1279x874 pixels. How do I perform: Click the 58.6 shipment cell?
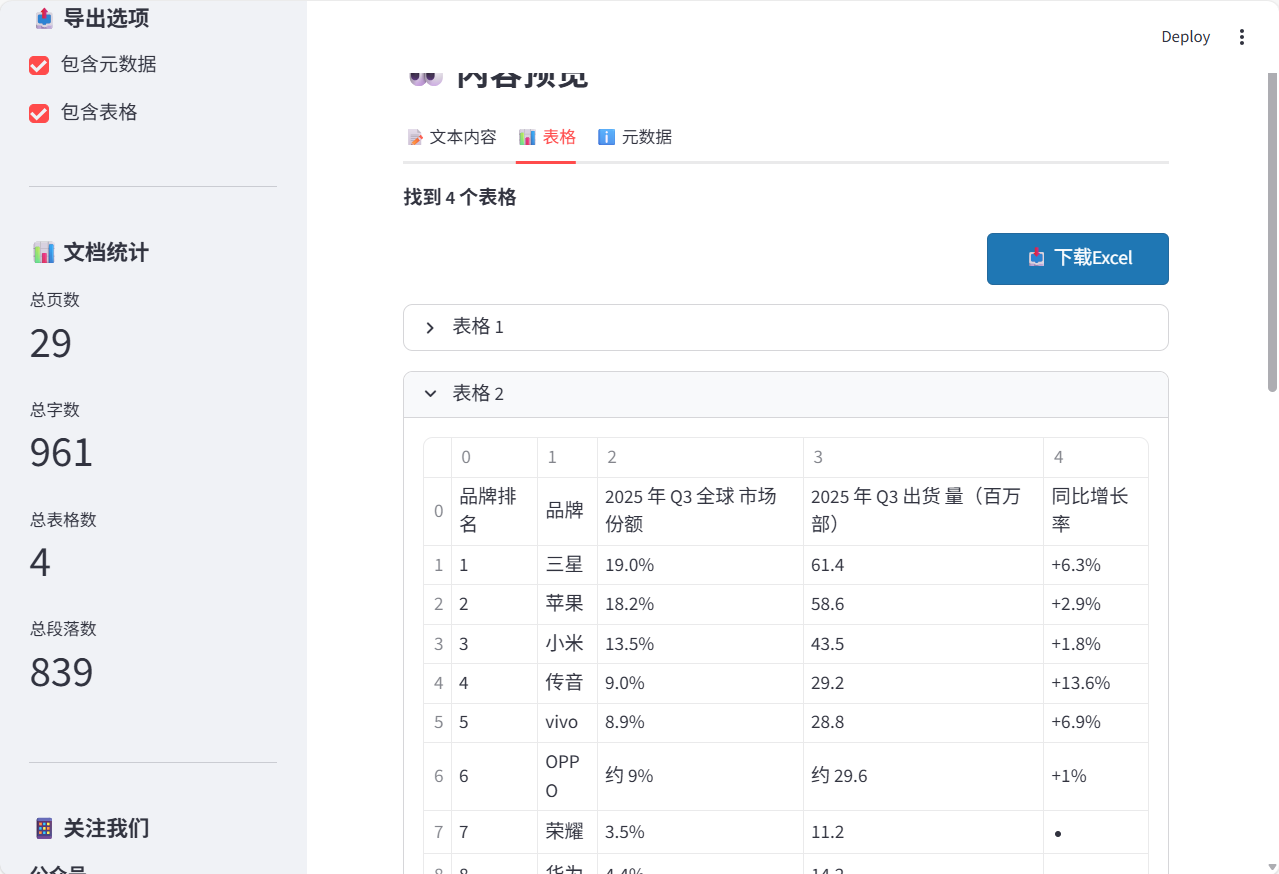[923, 604]
